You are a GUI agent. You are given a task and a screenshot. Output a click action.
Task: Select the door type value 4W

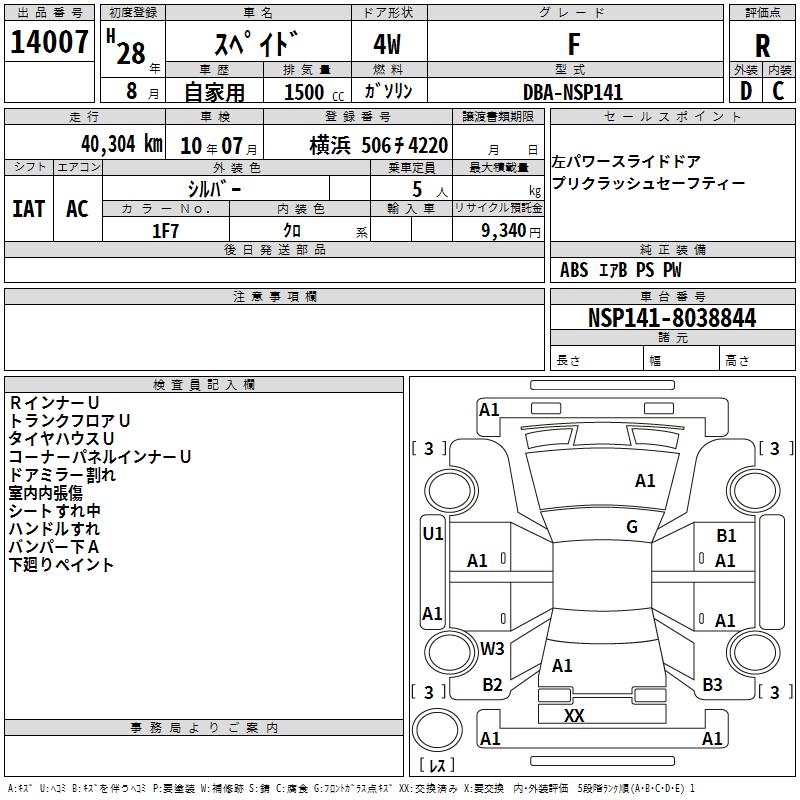coord(387,44)
